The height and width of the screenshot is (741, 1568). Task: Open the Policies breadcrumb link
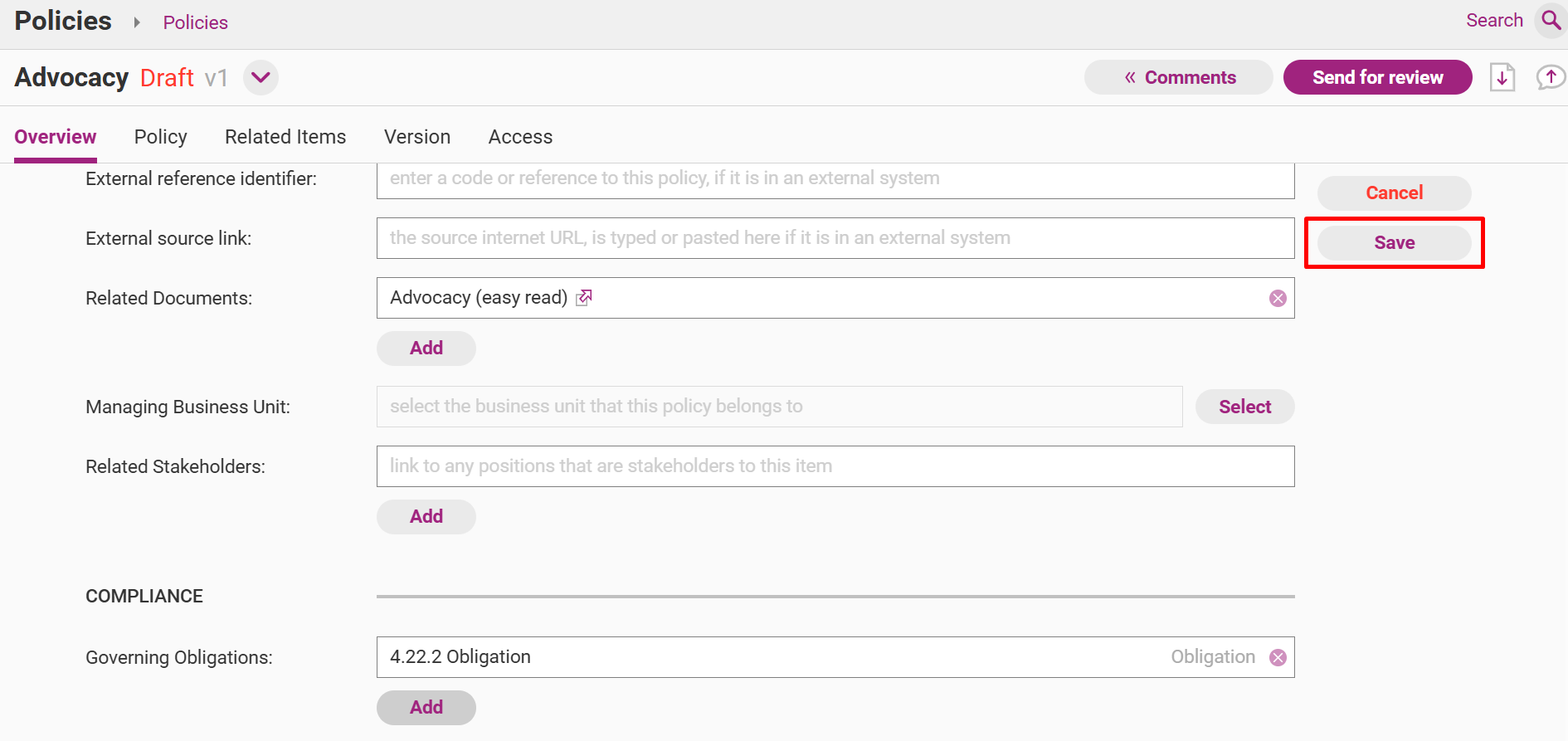click(x=195, y=22)
